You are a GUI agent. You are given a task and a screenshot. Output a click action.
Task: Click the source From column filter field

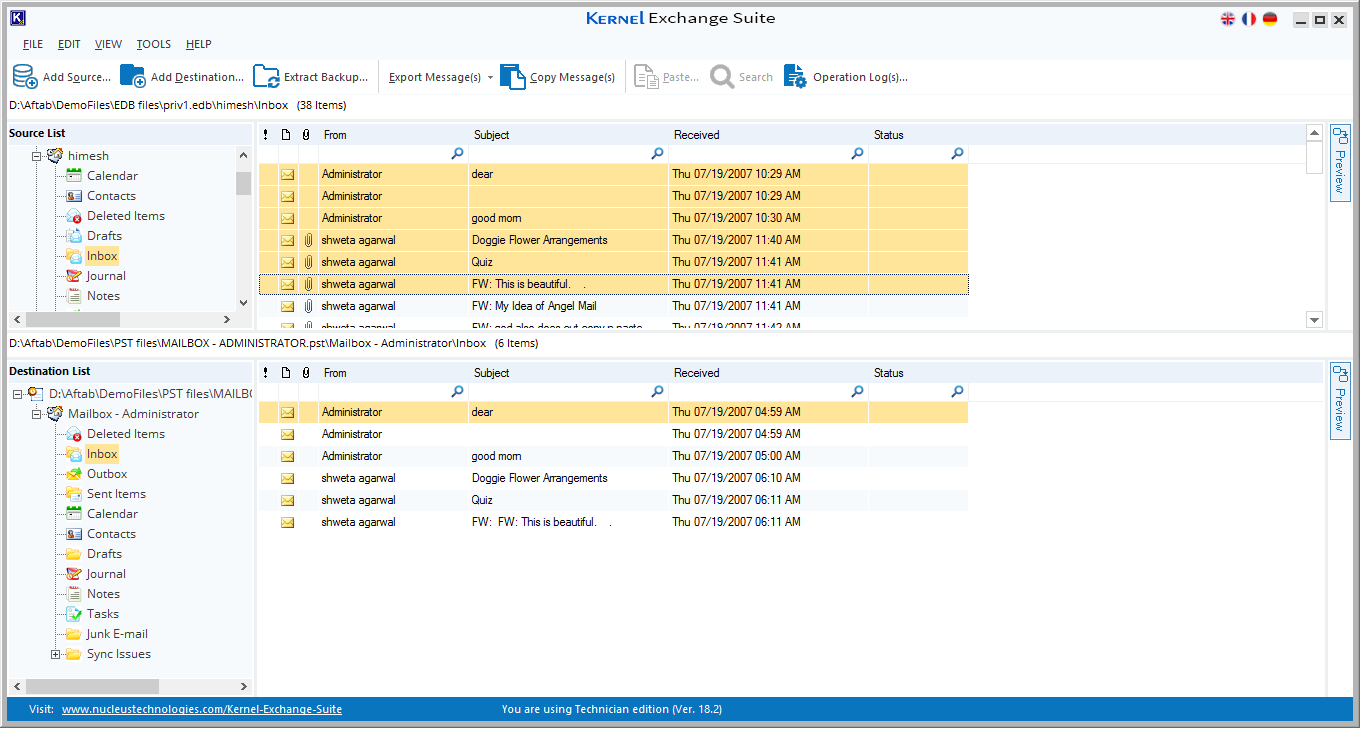(393, 154)
